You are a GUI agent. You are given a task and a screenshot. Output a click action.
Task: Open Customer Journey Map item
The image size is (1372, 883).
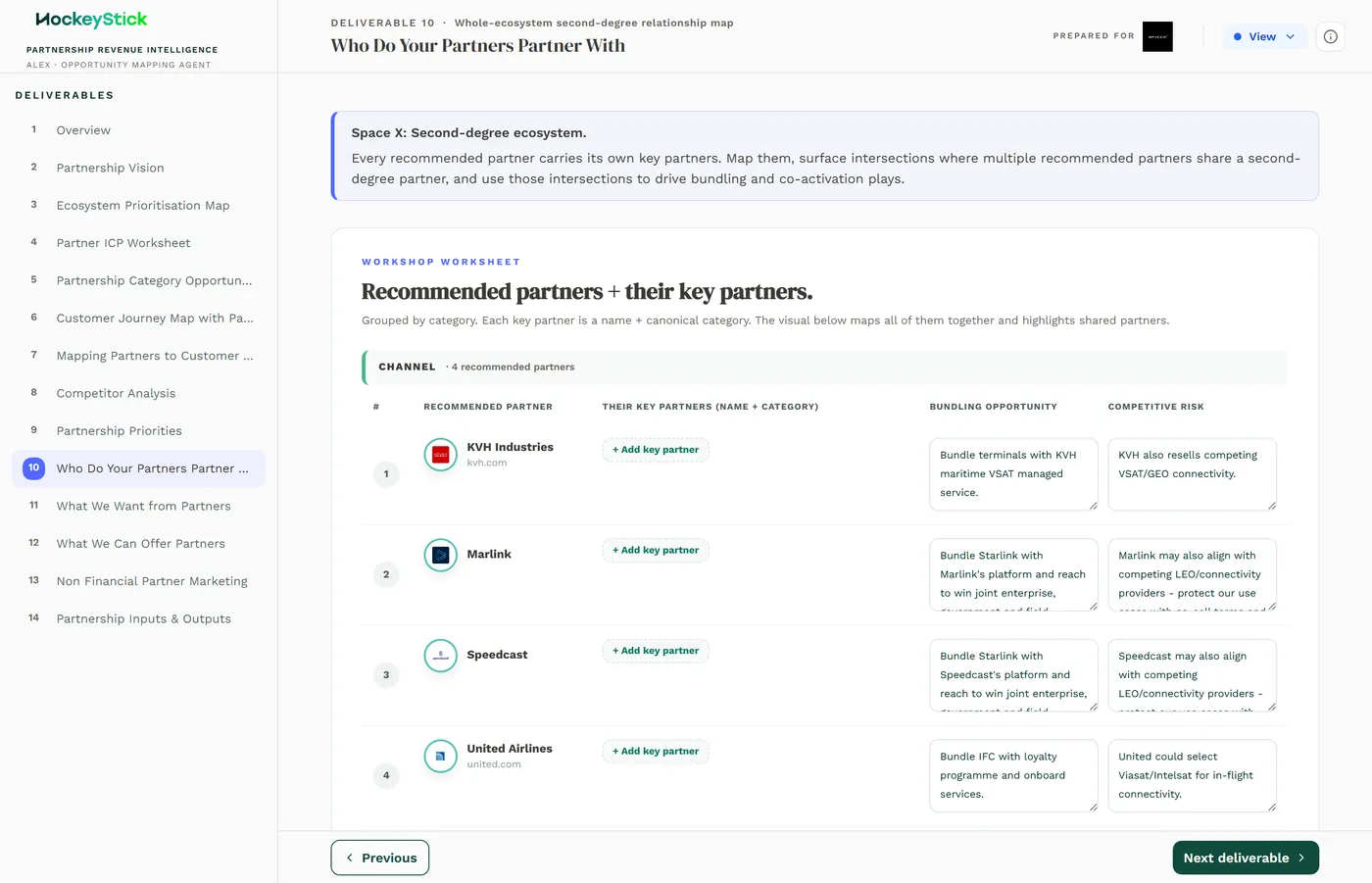coord(138,319)
